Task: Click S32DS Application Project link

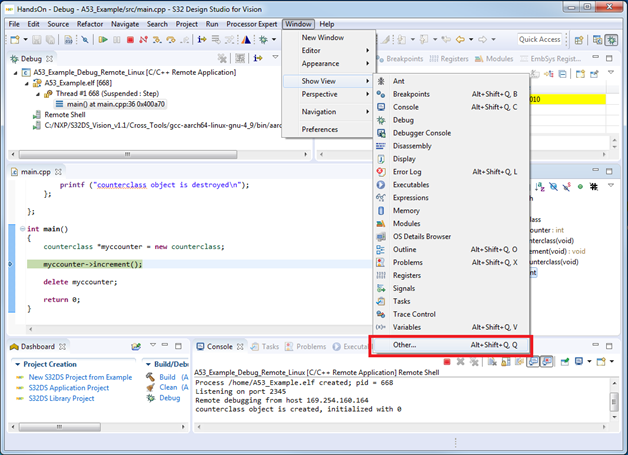Action: [x=68, y=388]
